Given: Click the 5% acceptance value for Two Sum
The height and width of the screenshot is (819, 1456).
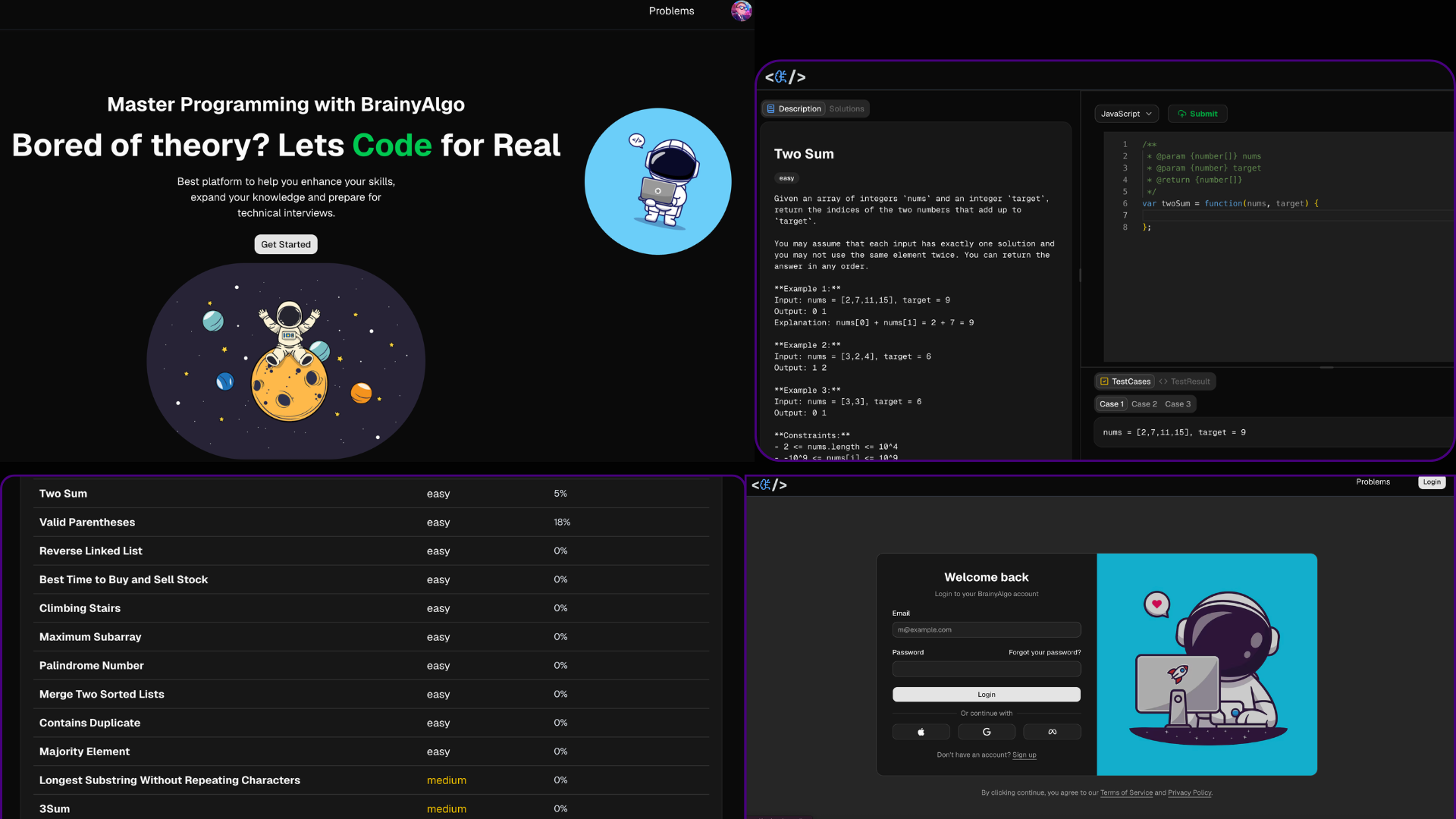Looking at the screenshot, I should tap(560, 494).
